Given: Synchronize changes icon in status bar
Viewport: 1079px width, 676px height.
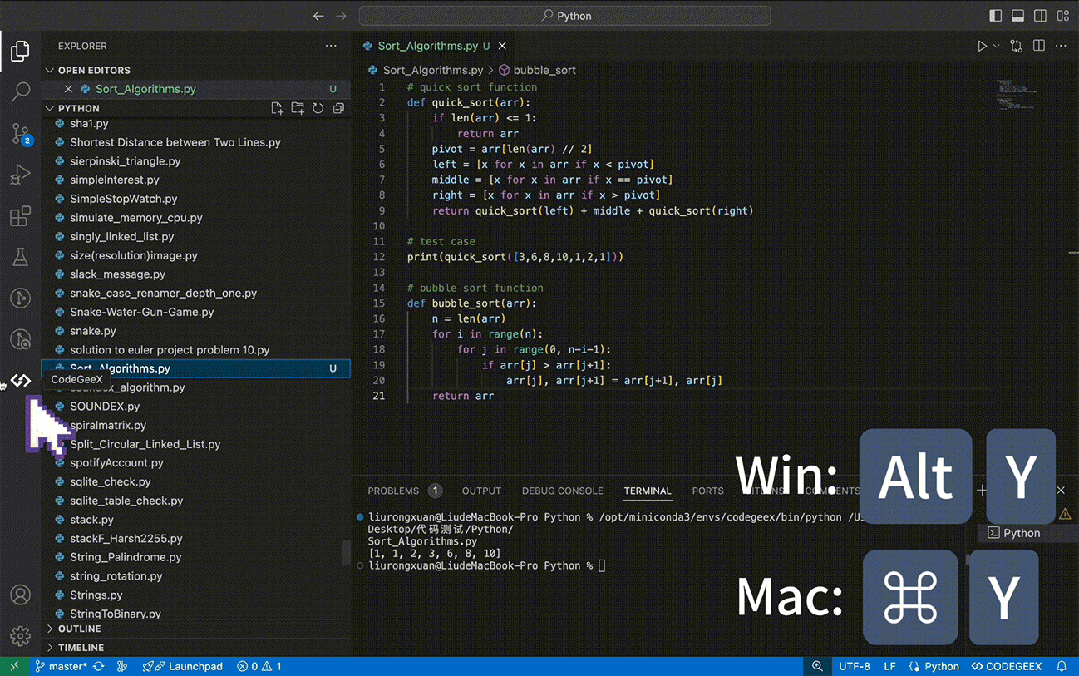Looking at the screenshot, I should pos(99,666).
